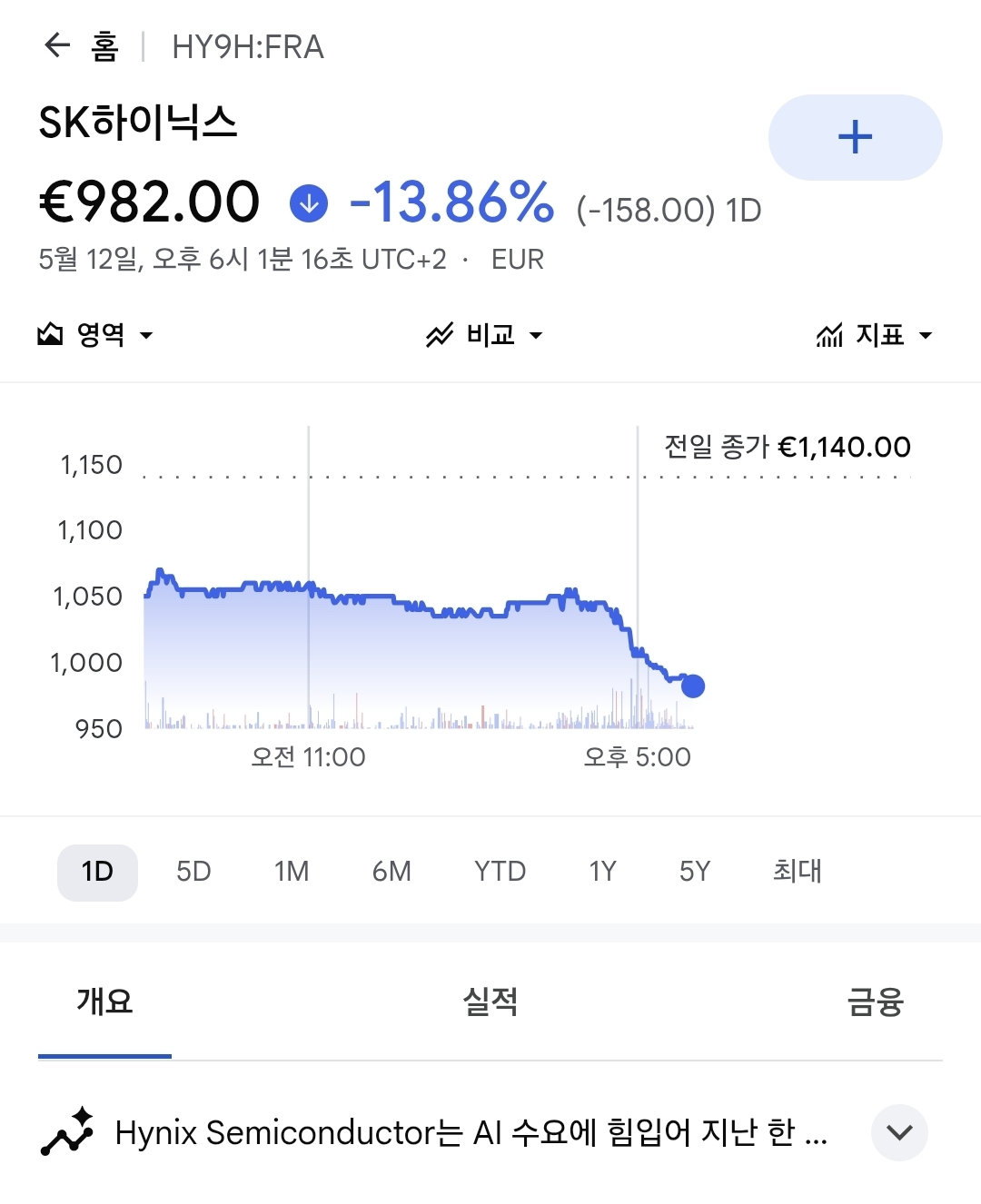Switch chart to 최대 range
Image resolution: width=981 pixels, height=1204 pixels.
pyautogui.click(x=797, y=872)
